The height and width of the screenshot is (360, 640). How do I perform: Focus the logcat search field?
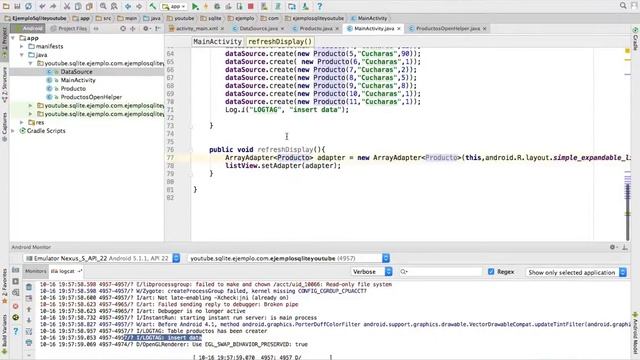point(440,271)
